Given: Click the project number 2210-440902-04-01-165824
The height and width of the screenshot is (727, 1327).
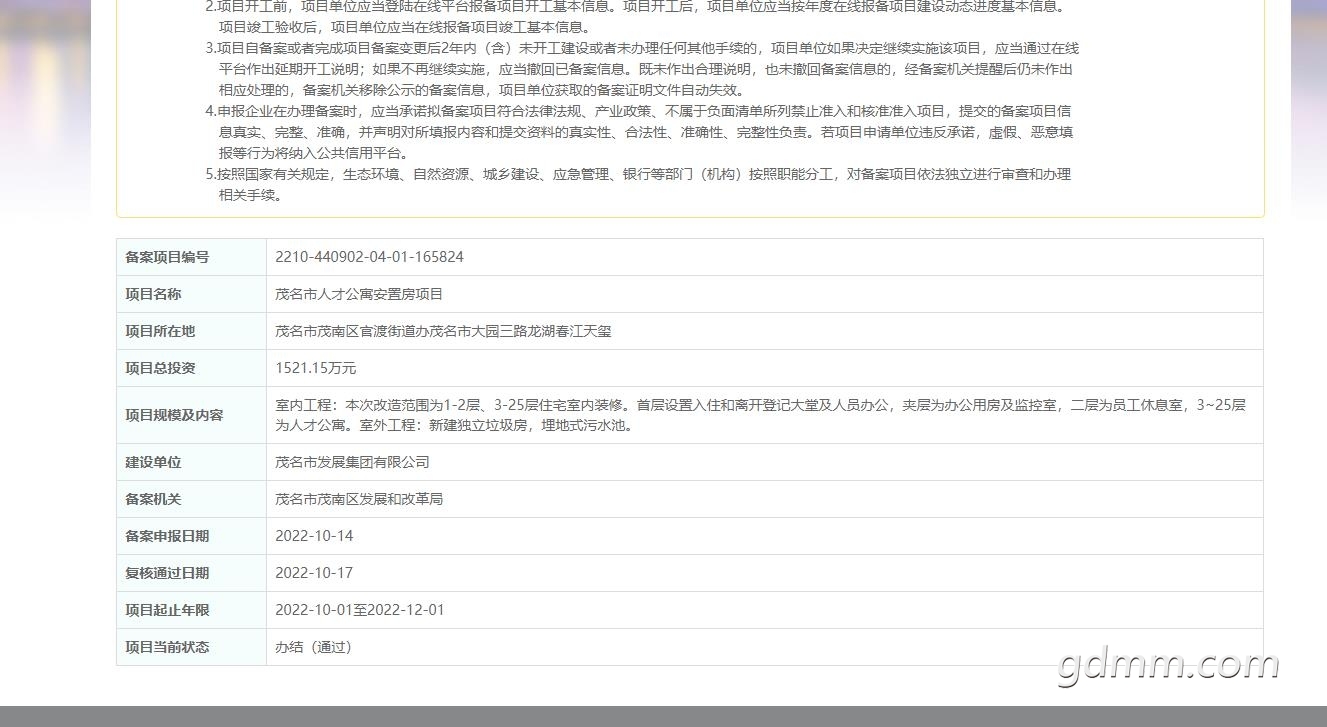Looking at the screenshot, I should (369, 257).
